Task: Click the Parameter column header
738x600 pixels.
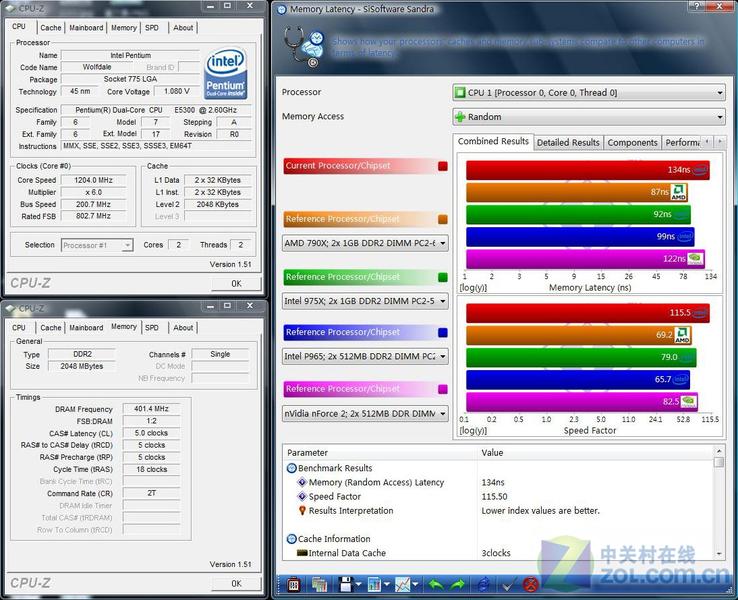Action: click(x=380, y=453)
